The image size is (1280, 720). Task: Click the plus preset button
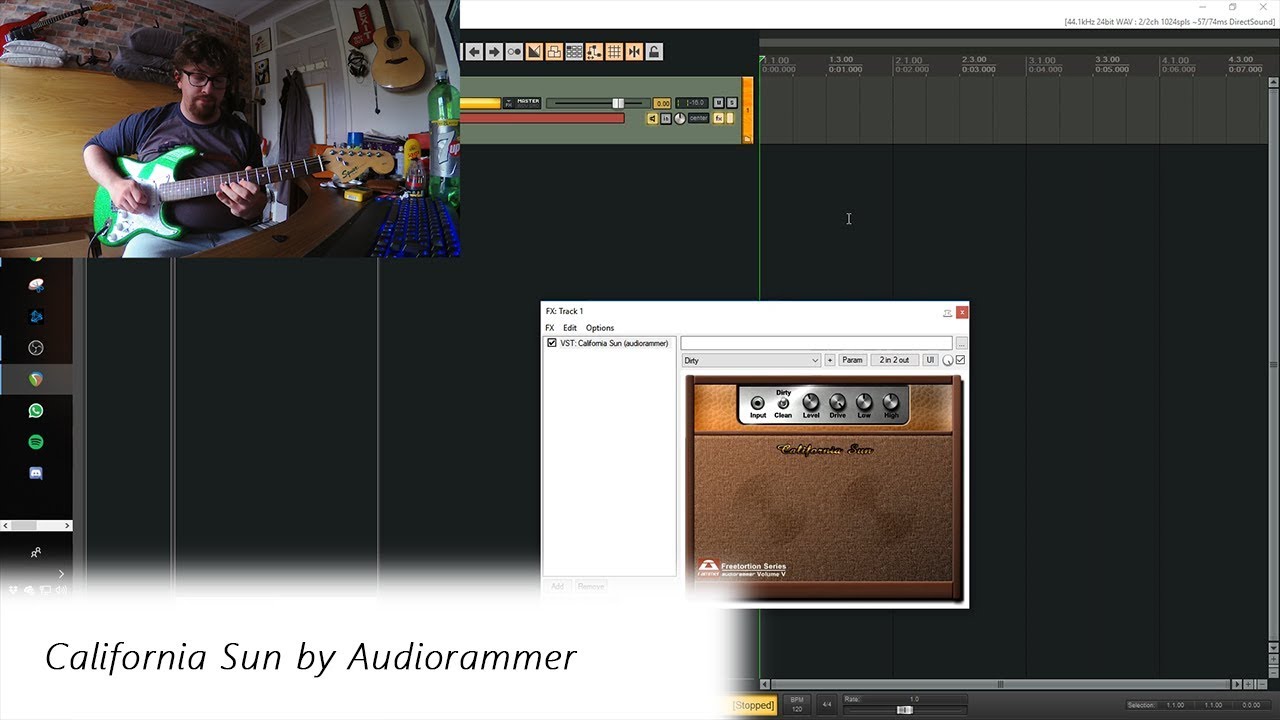tap(830, 360)
